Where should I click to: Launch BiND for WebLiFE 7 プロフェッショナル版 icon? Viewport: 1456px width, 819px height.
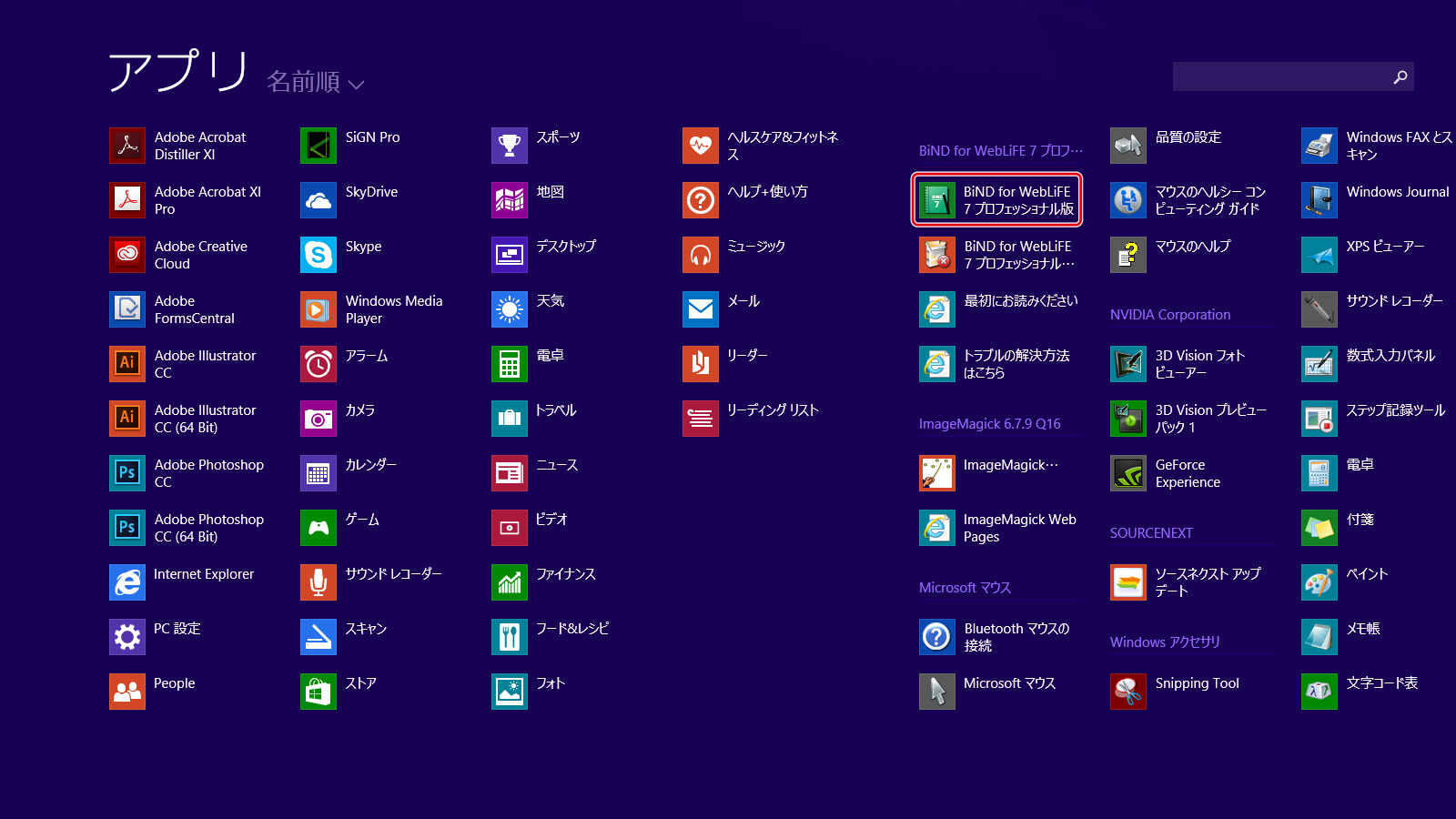[937, 200]
